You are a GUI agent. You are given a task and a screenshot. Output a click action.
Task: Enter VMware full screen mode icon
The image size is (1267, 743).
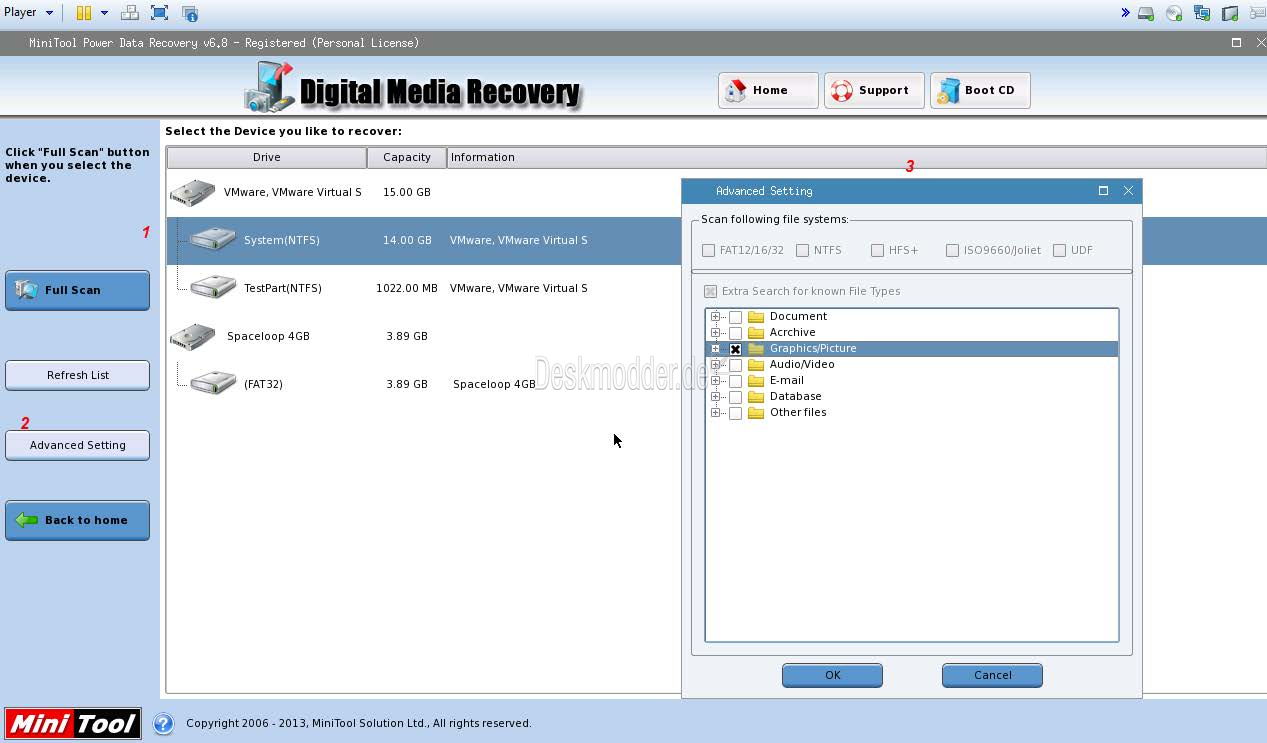(x=159, y=13)
